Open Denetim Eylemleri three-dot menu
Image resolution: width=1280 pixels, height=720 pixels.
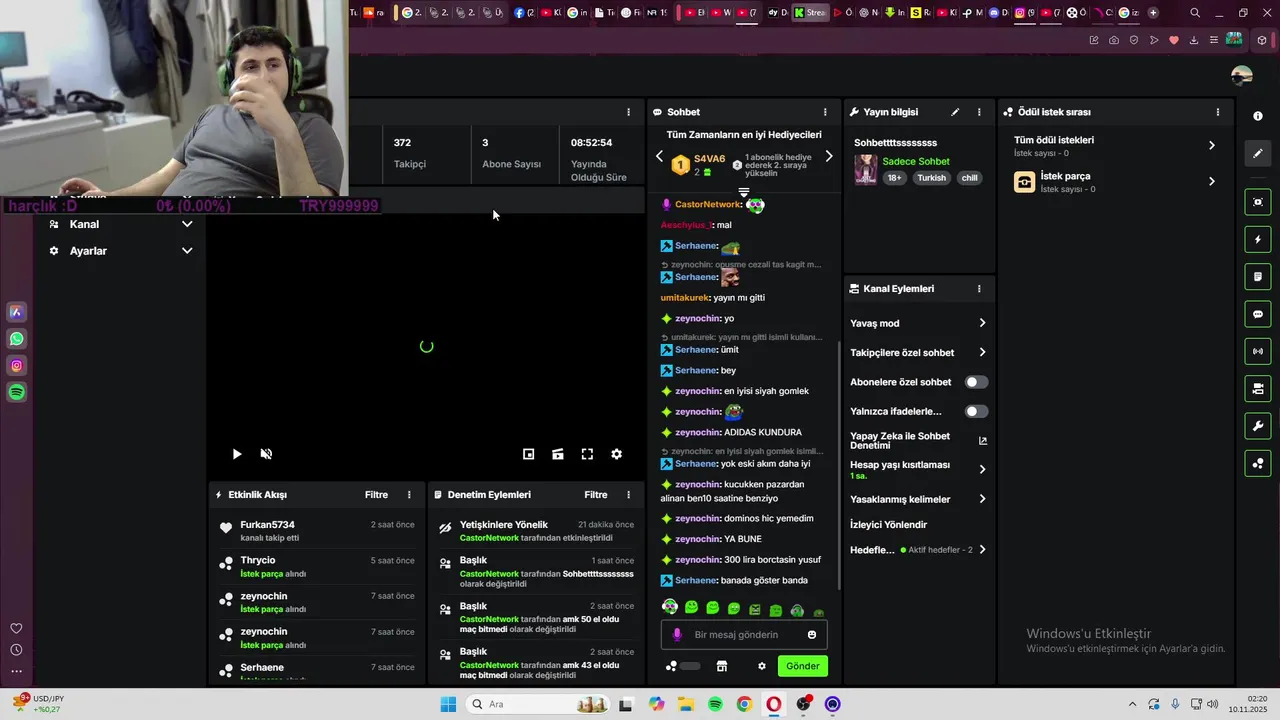coord(628,495)
